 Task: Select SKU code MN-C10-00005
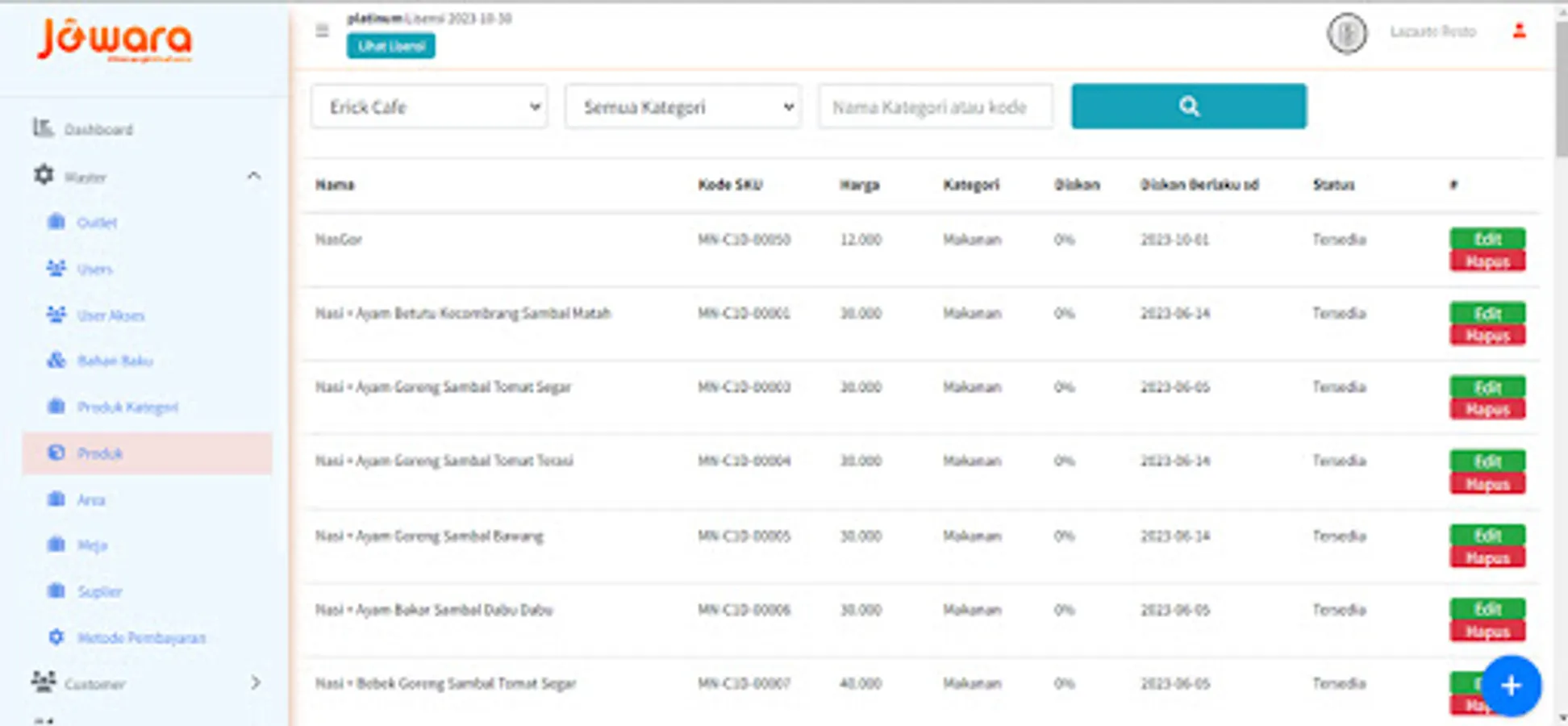pos(744,536)
